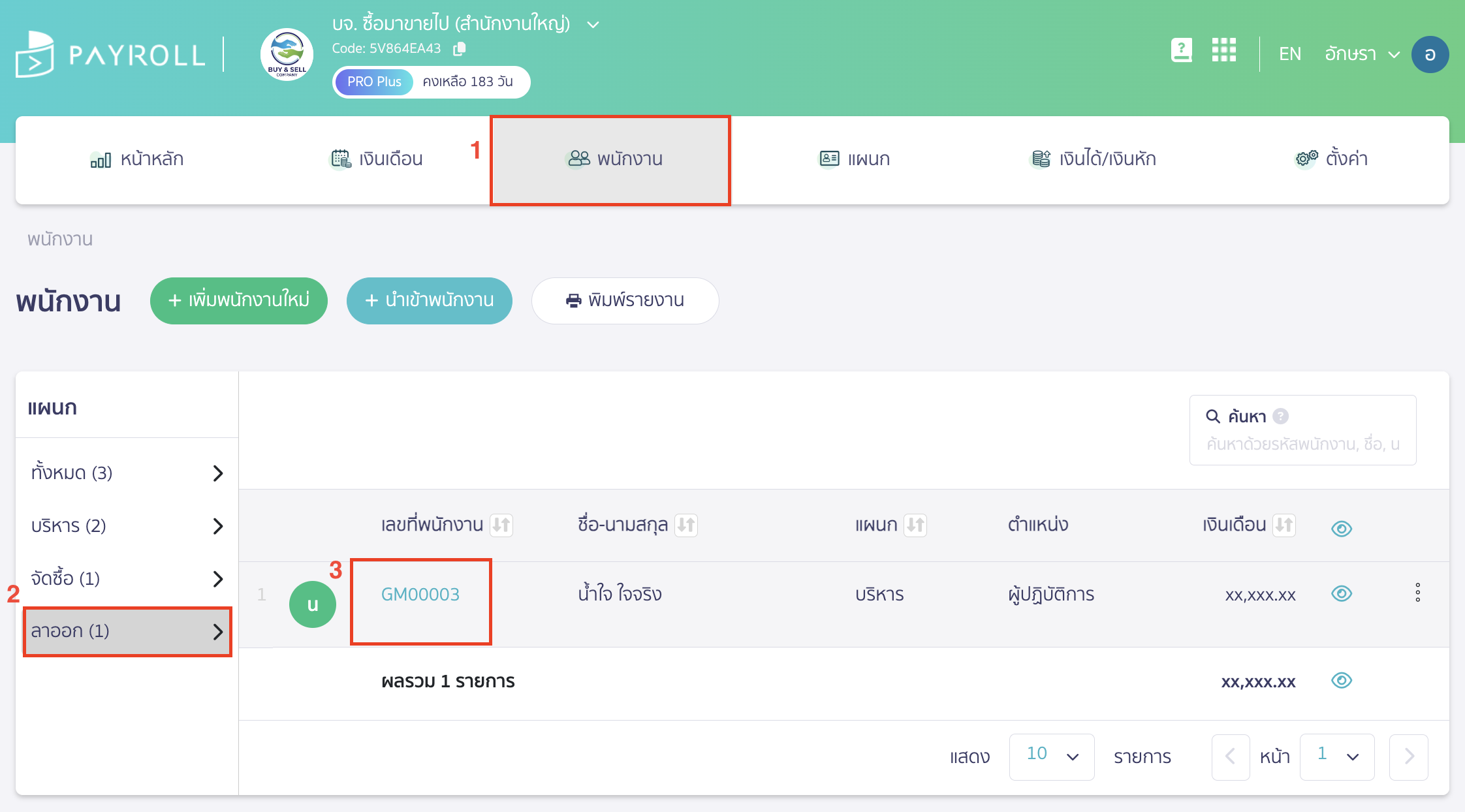Click the search help question mark icon
The image size is (1465, 812).
[1280, 416]
